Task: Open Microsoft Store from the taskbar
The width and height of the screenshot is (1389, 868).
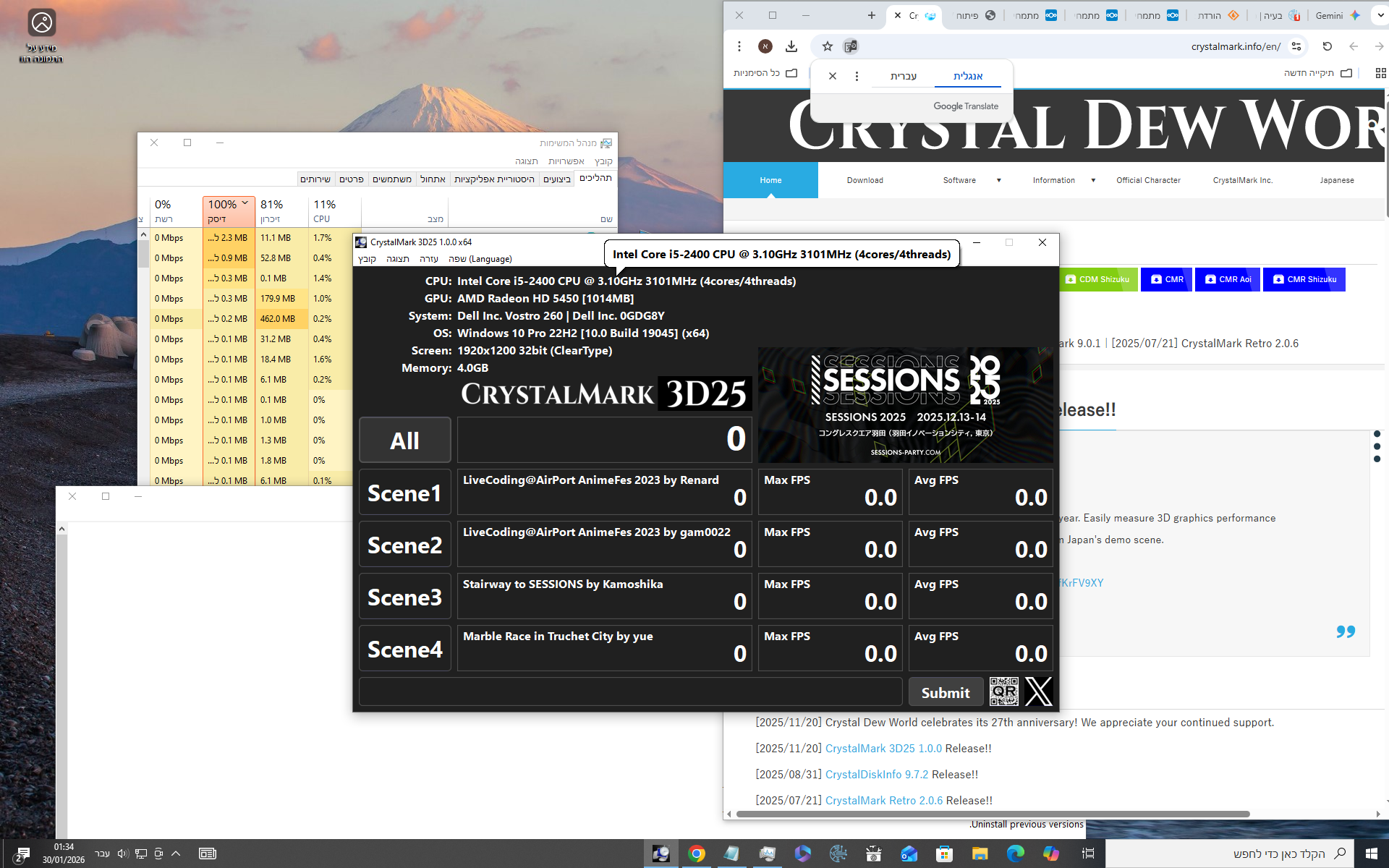Action: (945, 854)
